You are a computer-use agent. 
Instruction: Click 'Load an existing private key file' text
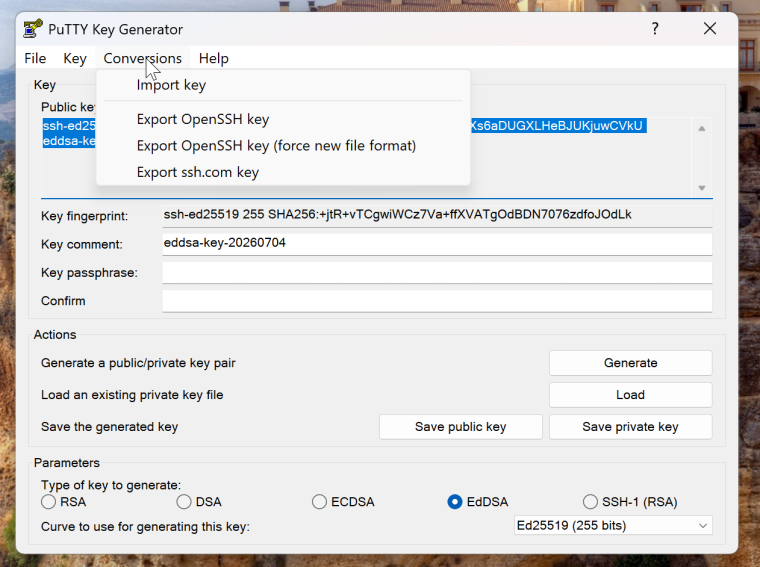tap(132, 395)
